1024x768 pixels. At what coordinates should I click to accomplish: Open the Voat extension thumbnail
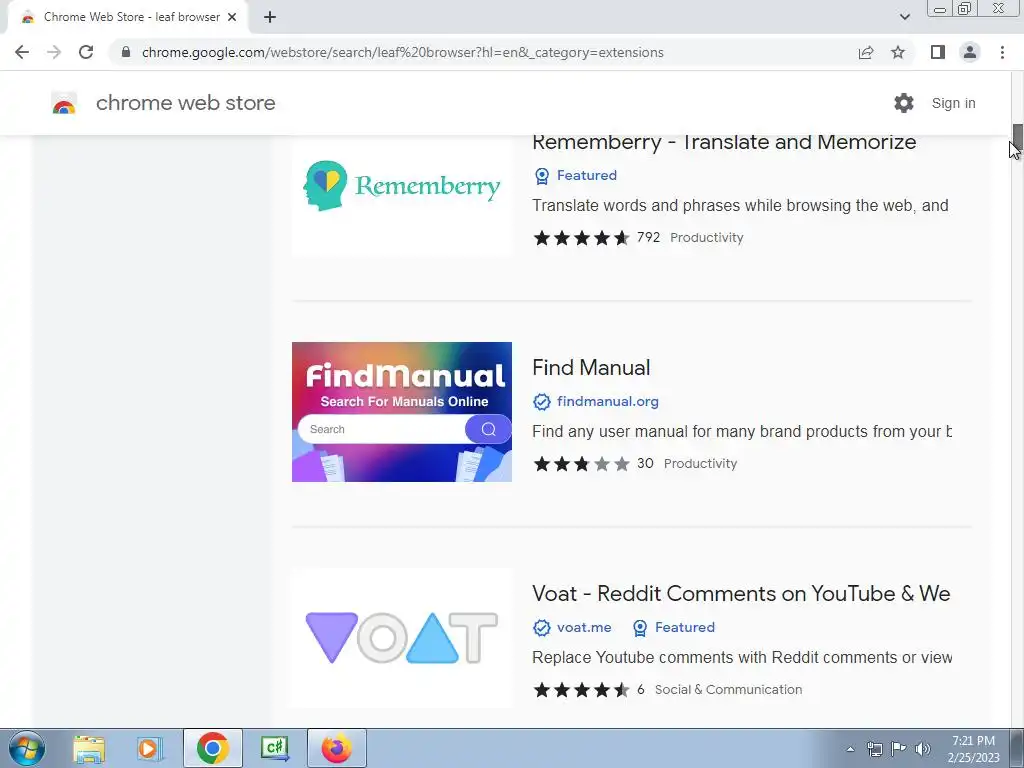click(x=402, y=638)
